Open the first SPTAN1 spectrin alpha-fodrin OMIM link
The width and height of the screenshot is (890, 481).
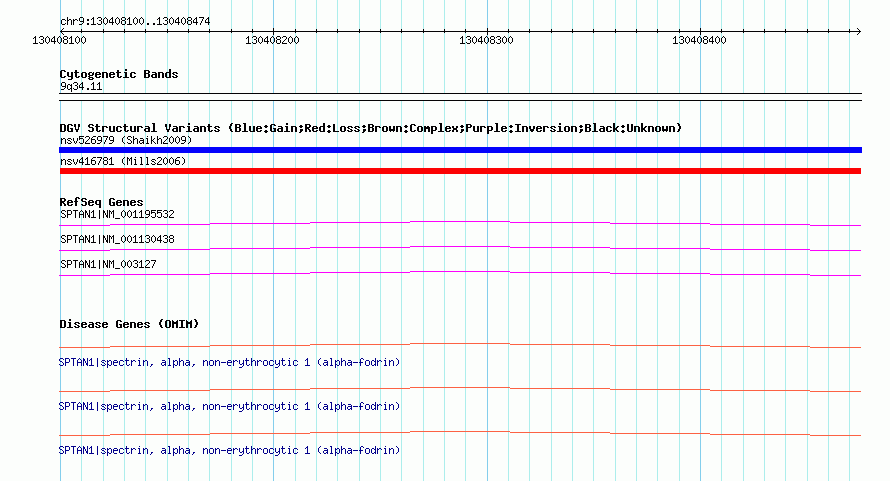[229, 362]
